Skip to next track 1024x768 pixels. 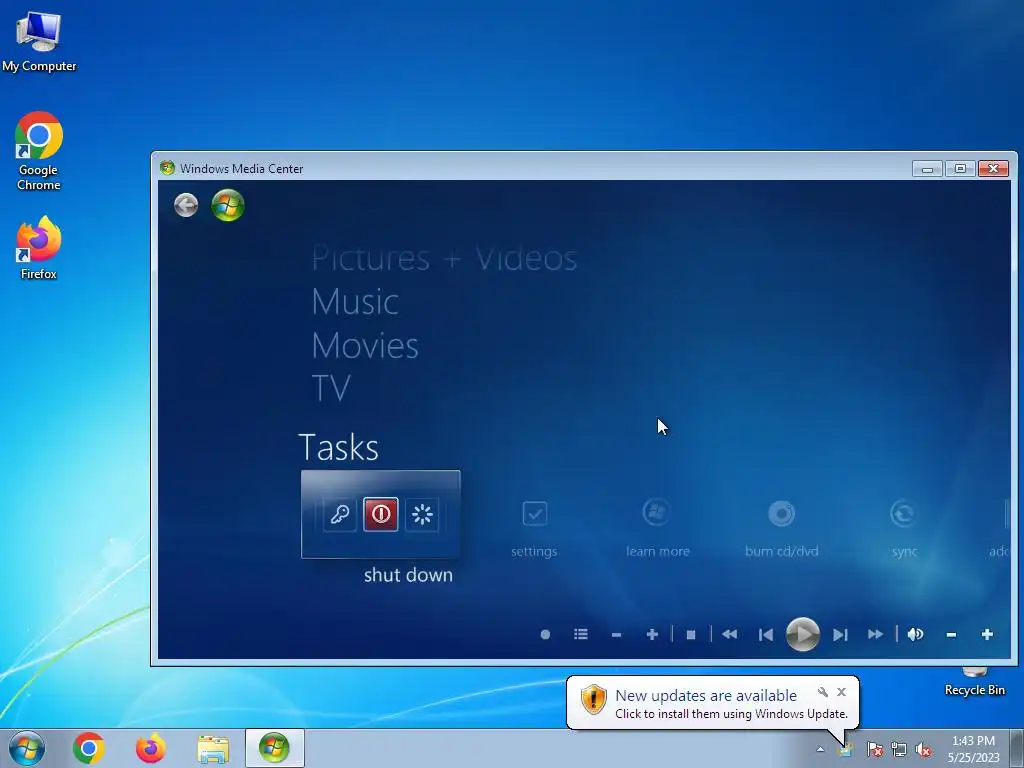840,635
